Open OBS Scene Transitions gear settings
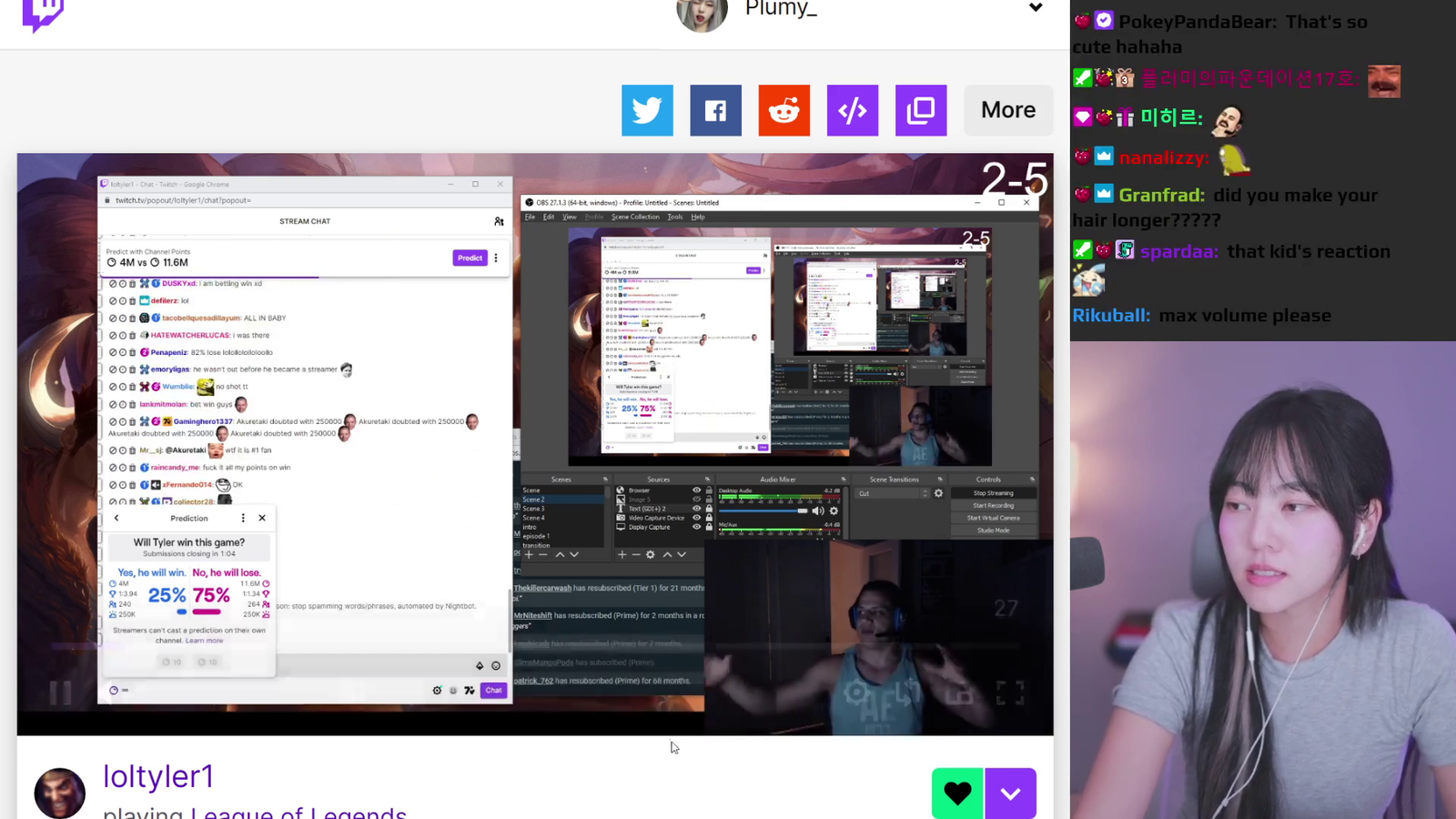This screenshot has width=1456, height=819. (x=939, y=493)
